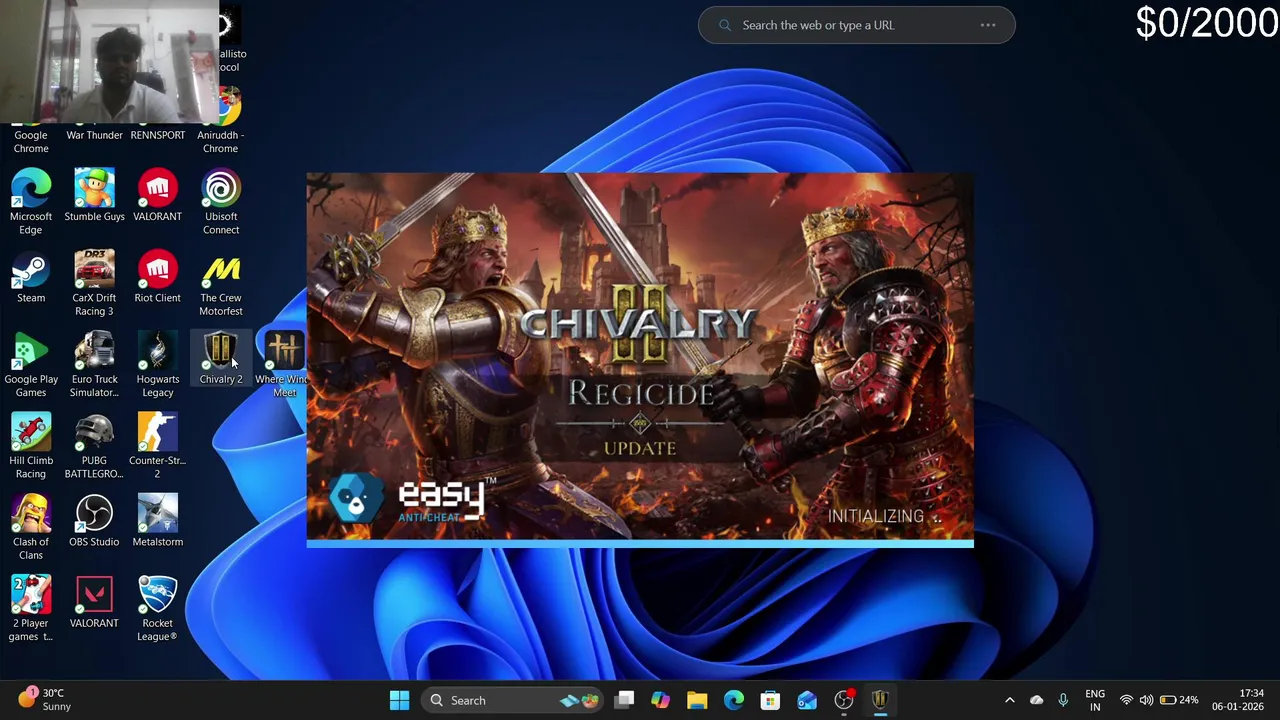Open the three-dot menu in the web search bar

(x=988, y=25)
